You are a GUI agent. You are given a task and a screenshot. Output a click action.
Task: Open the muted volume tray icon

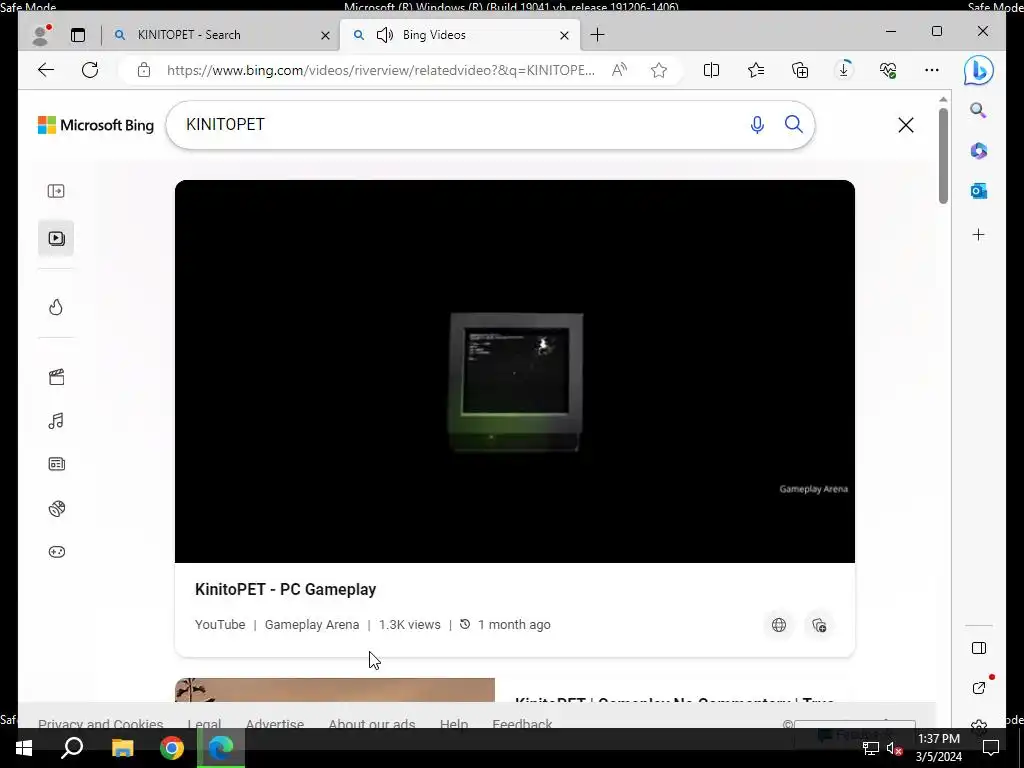[895, 749]
